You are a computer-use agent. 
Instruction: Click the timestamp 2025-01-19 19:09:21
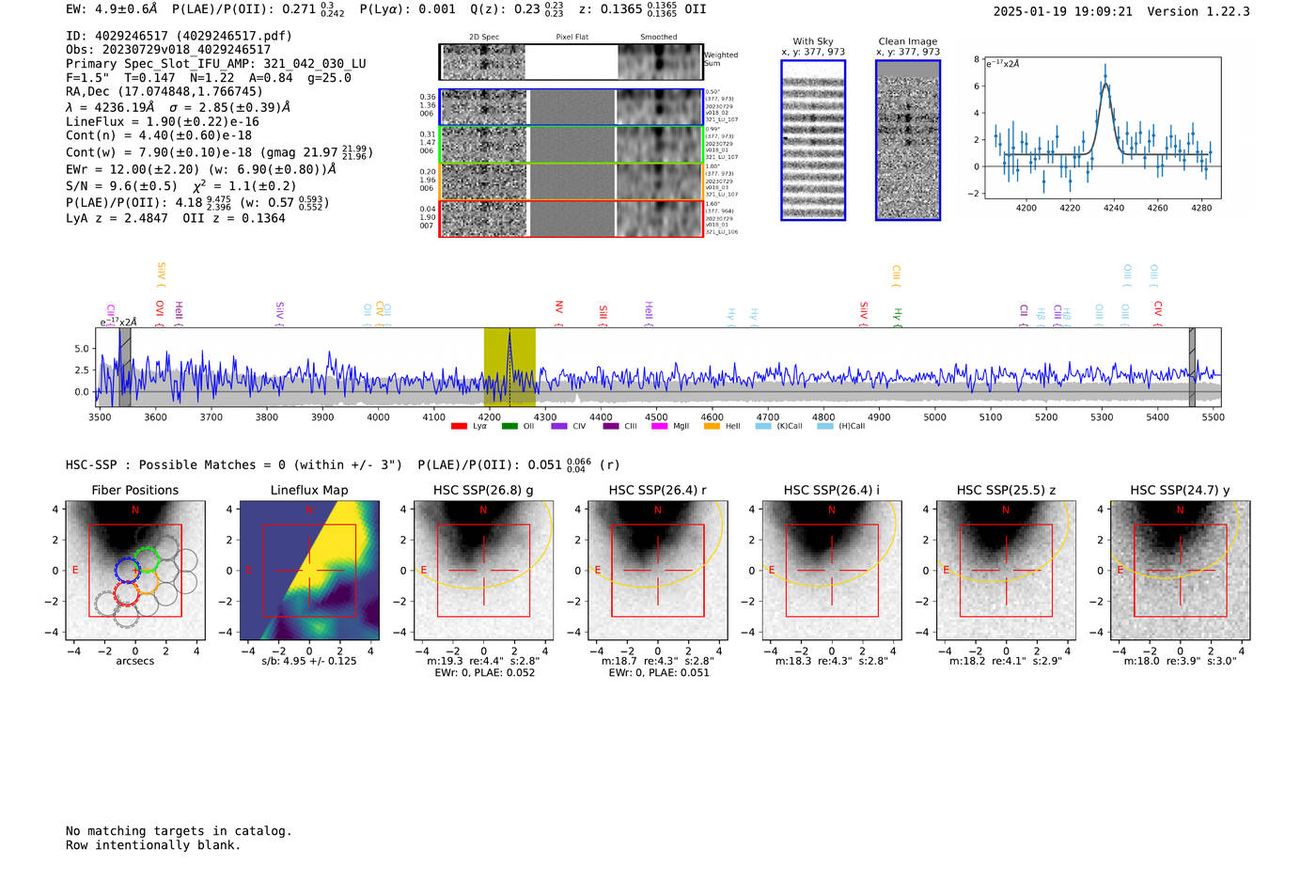tap(1063, 11)
